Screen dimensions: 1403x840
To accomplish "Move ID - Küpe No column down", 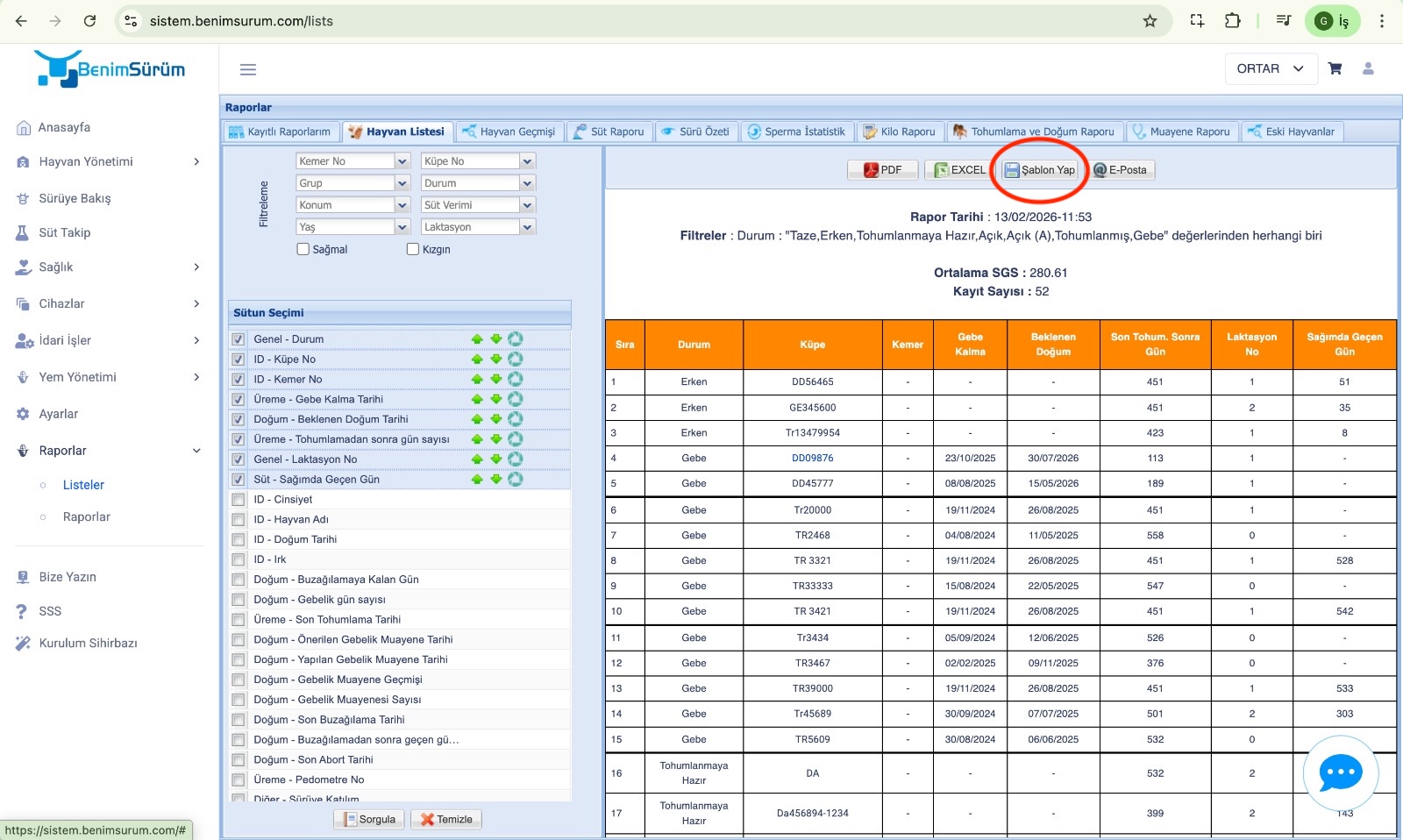I will pyautogui.click(x=496, y=359).
